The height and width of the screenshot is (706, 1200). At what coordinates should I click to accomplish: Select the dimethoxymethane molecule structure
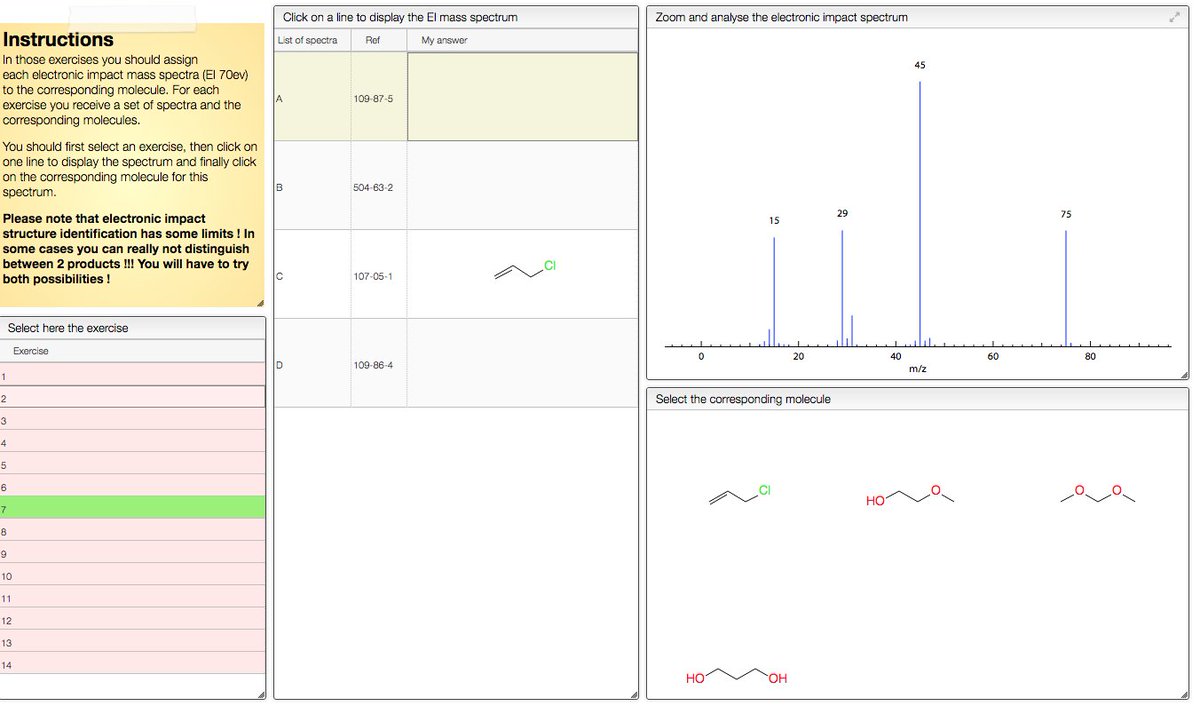1097,494
